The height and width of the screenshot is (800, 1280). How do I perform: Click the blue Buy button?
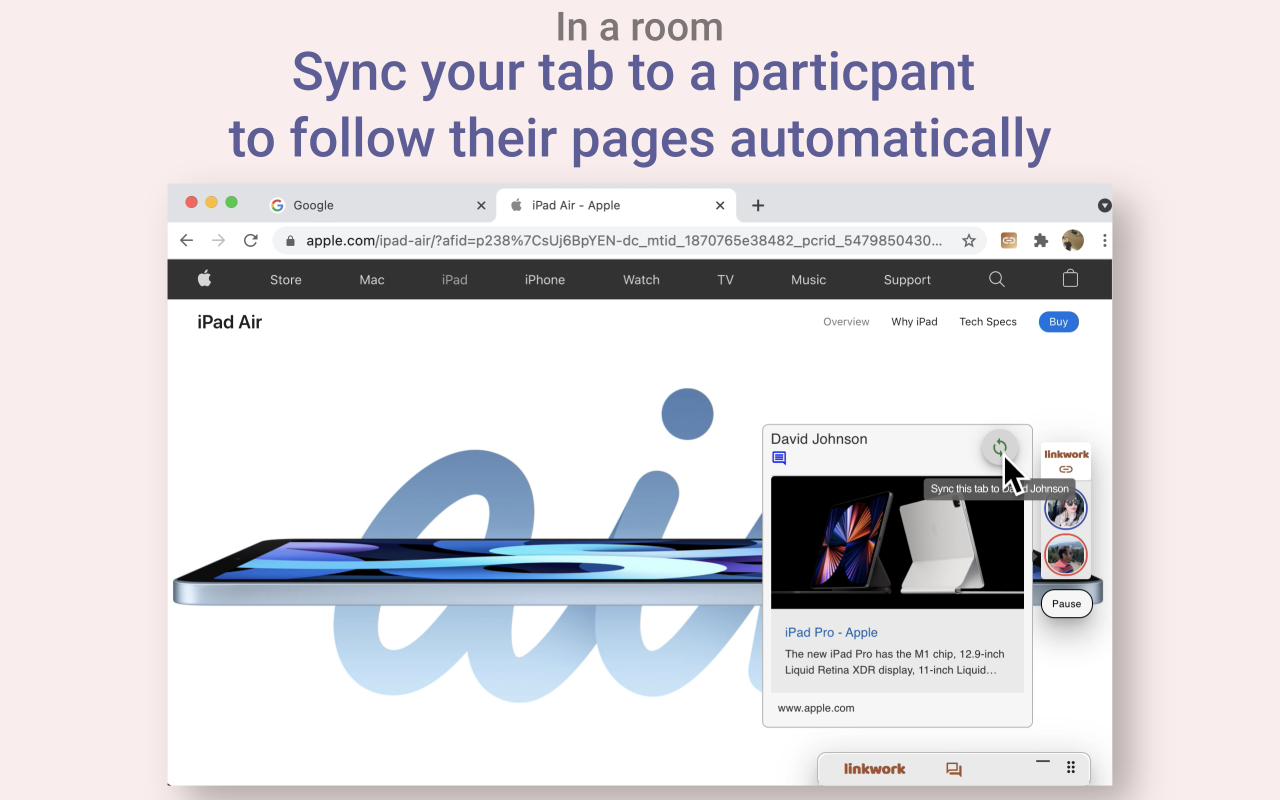tap(1059, 322)
